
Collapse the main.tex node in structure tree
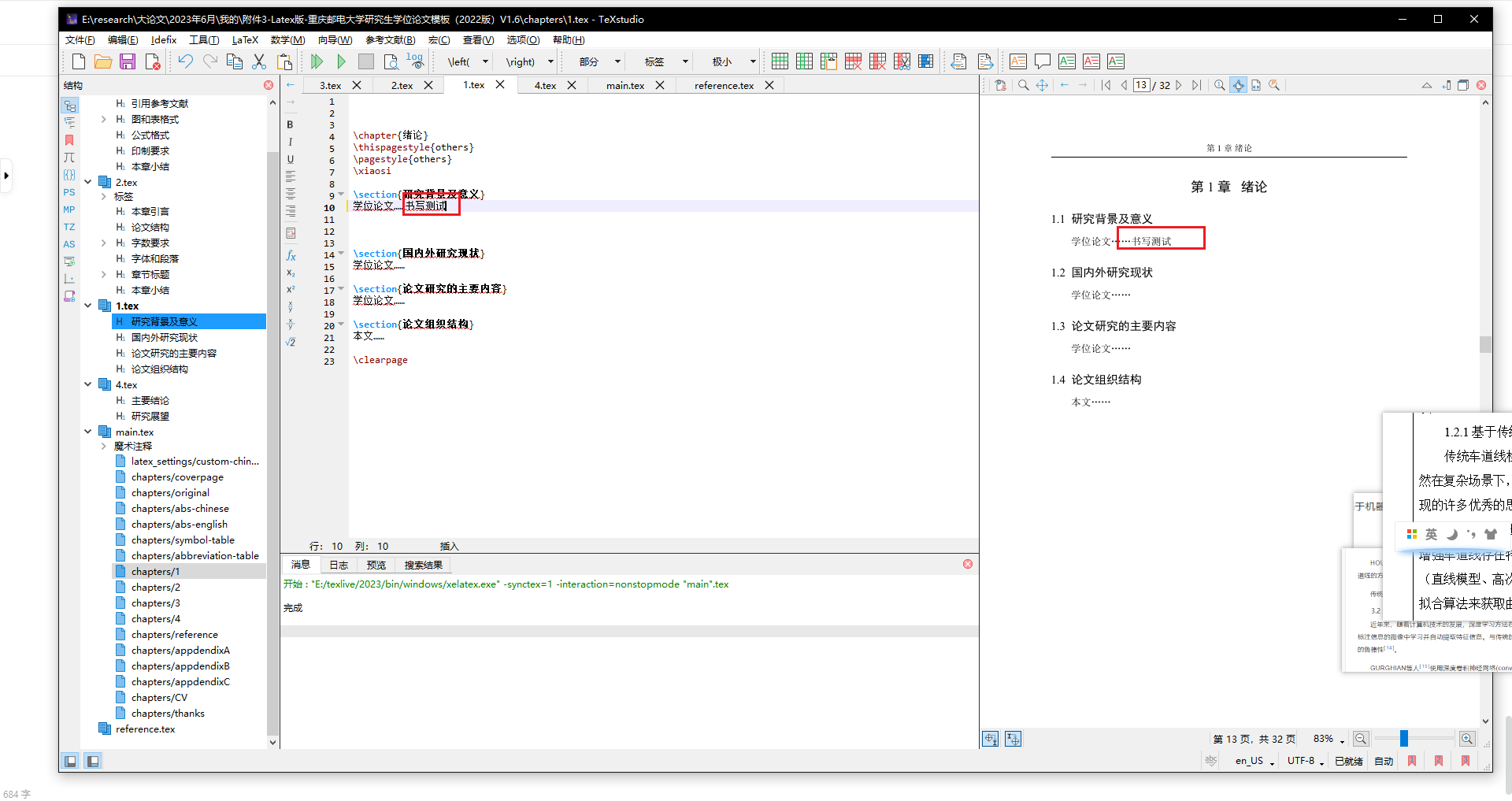point(88,431)
